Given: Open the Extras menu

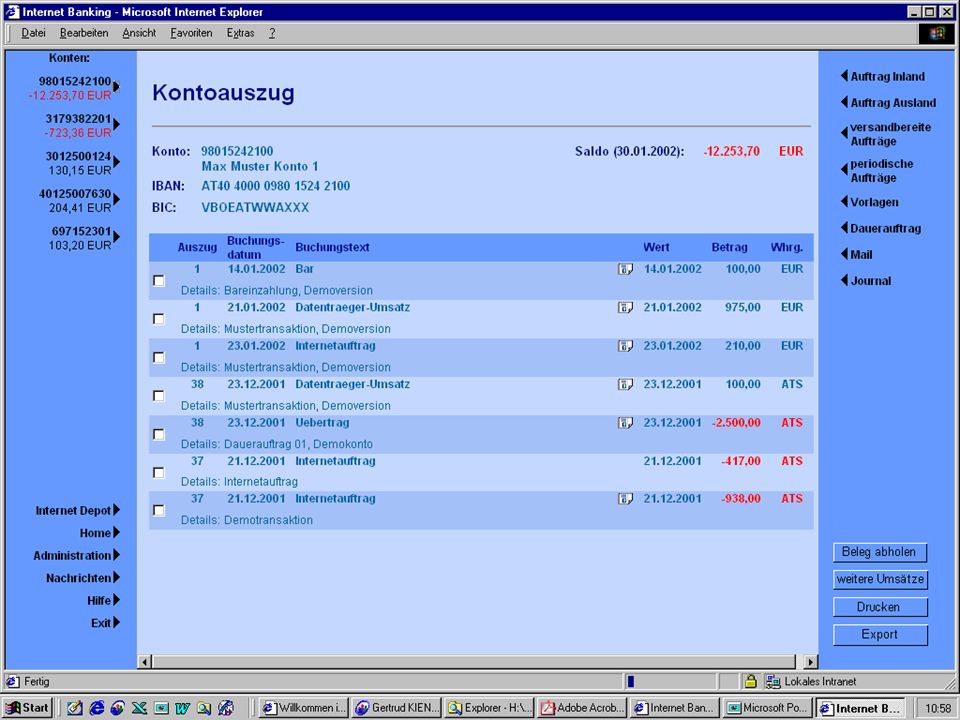Looking at the screenshot, I should 240,33.
